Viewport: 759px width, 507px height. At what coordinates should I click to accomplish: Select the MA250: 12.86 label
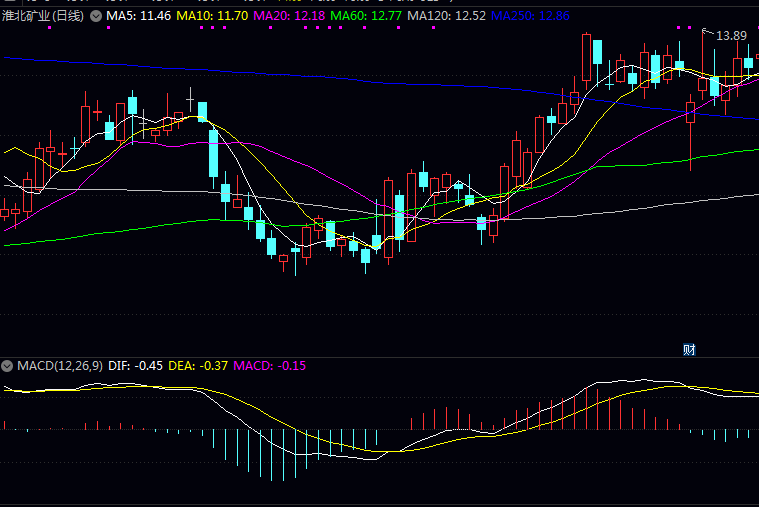point(530,16)
